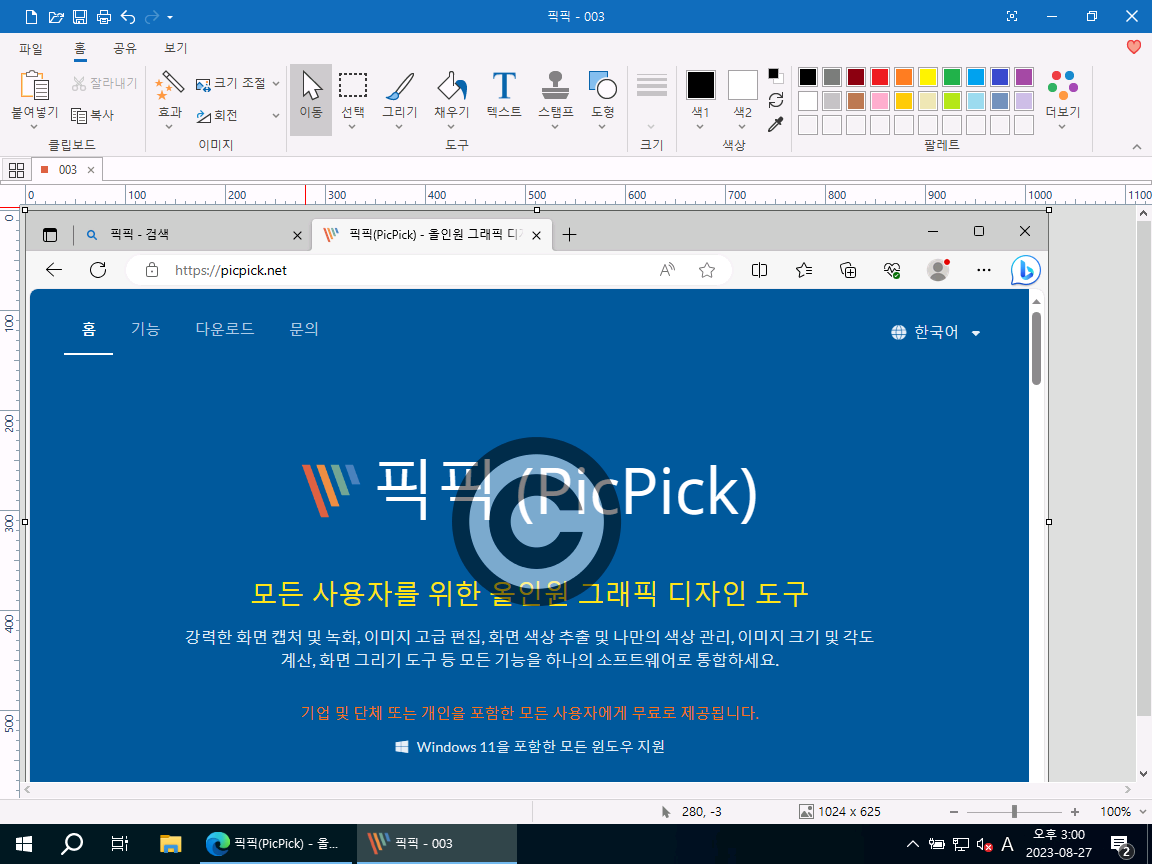Open 더보기 more colors
This screenshot has height=864, width=1152.
[1062, 100]
